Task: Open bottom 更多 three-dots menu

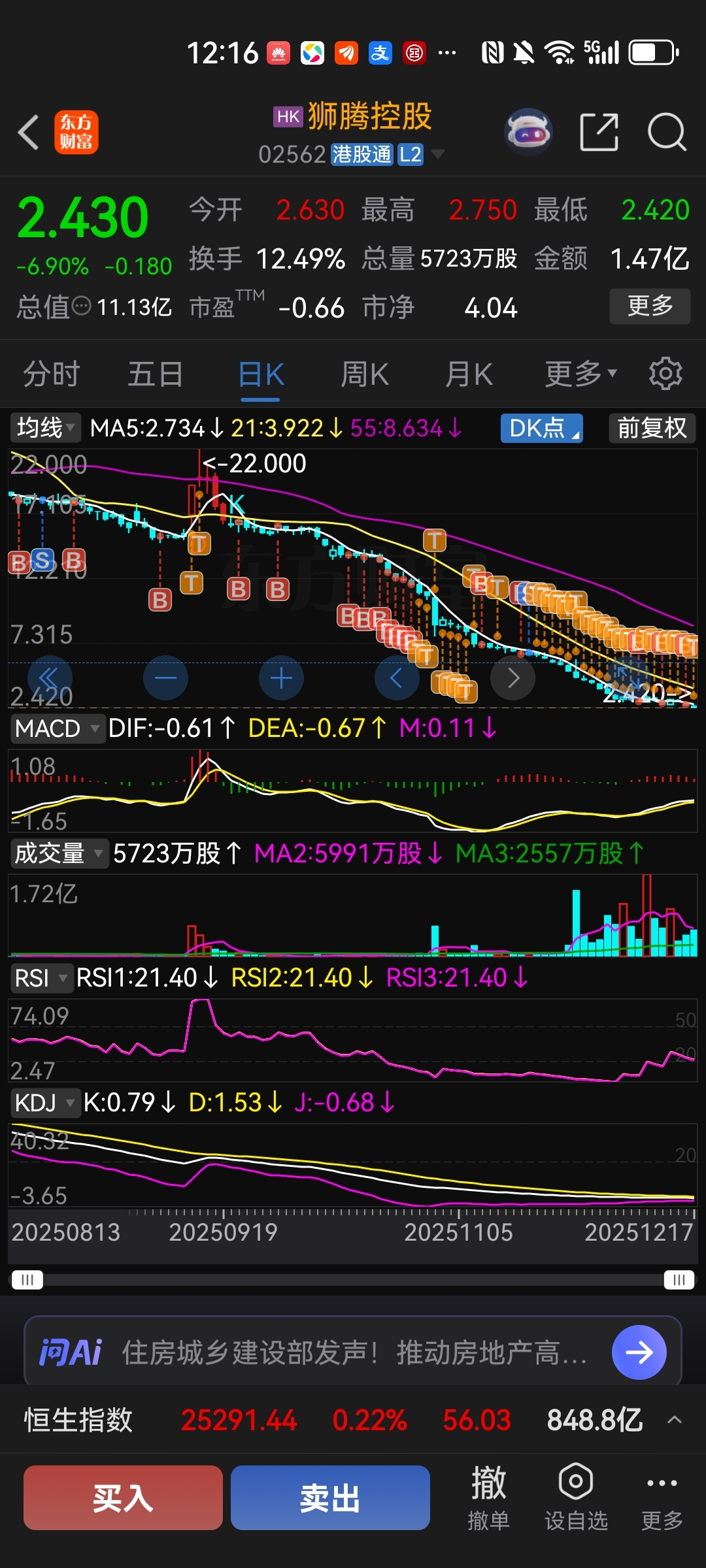Action: (x=662, y=1498)
